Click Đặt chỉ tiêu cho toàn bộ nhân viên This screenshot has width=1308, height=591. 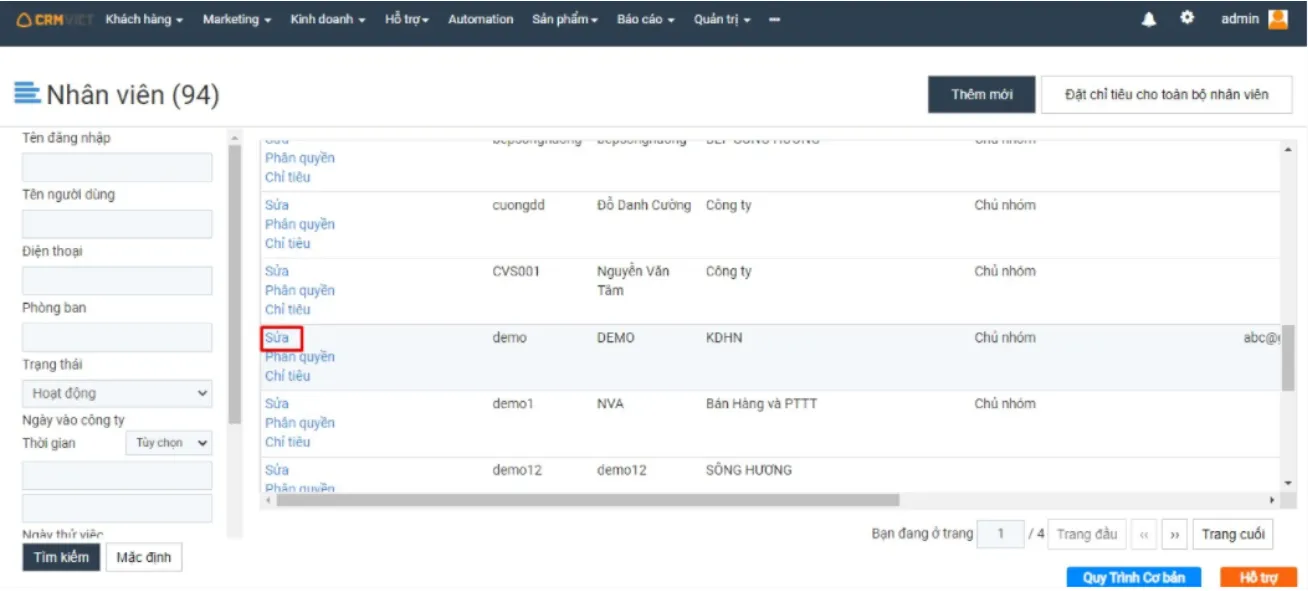[x=1166, y=94]
